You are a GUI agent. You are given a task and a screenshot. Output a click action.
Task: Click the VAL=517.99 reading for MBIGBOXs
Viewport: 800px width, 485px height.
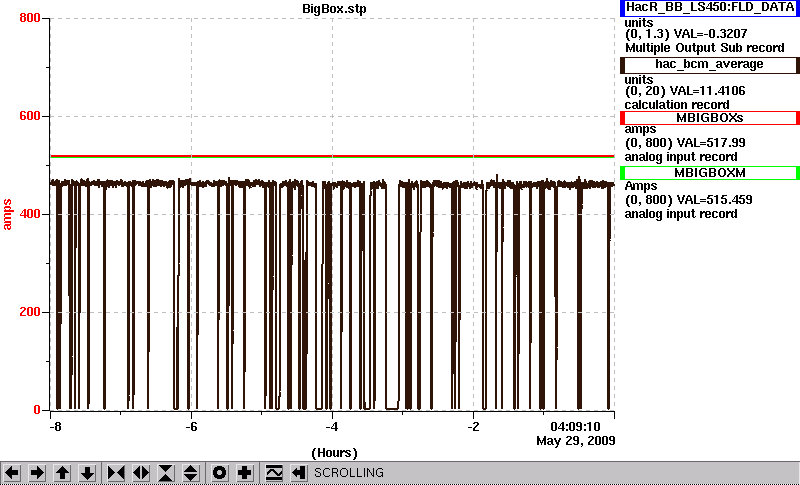pyautogui.click(x=710, y=143)
